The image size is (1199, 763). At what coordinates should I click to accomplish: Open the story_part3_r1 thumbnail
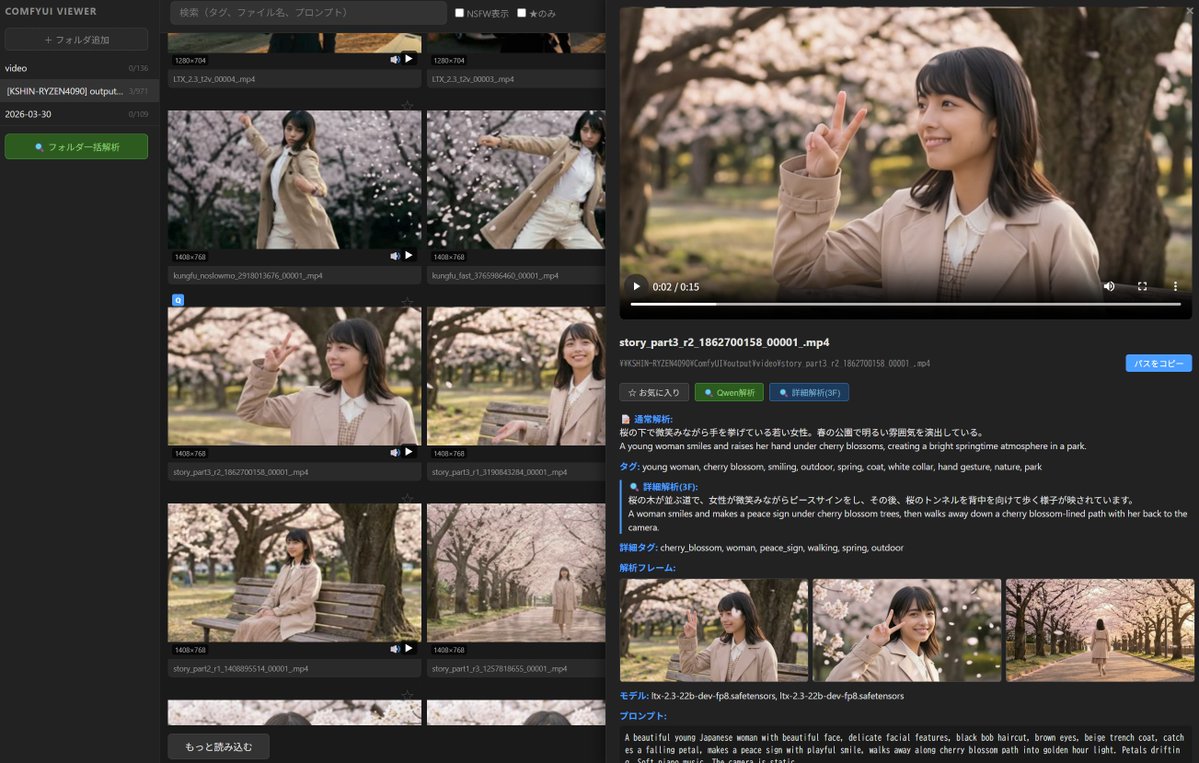tap(516, 376)
